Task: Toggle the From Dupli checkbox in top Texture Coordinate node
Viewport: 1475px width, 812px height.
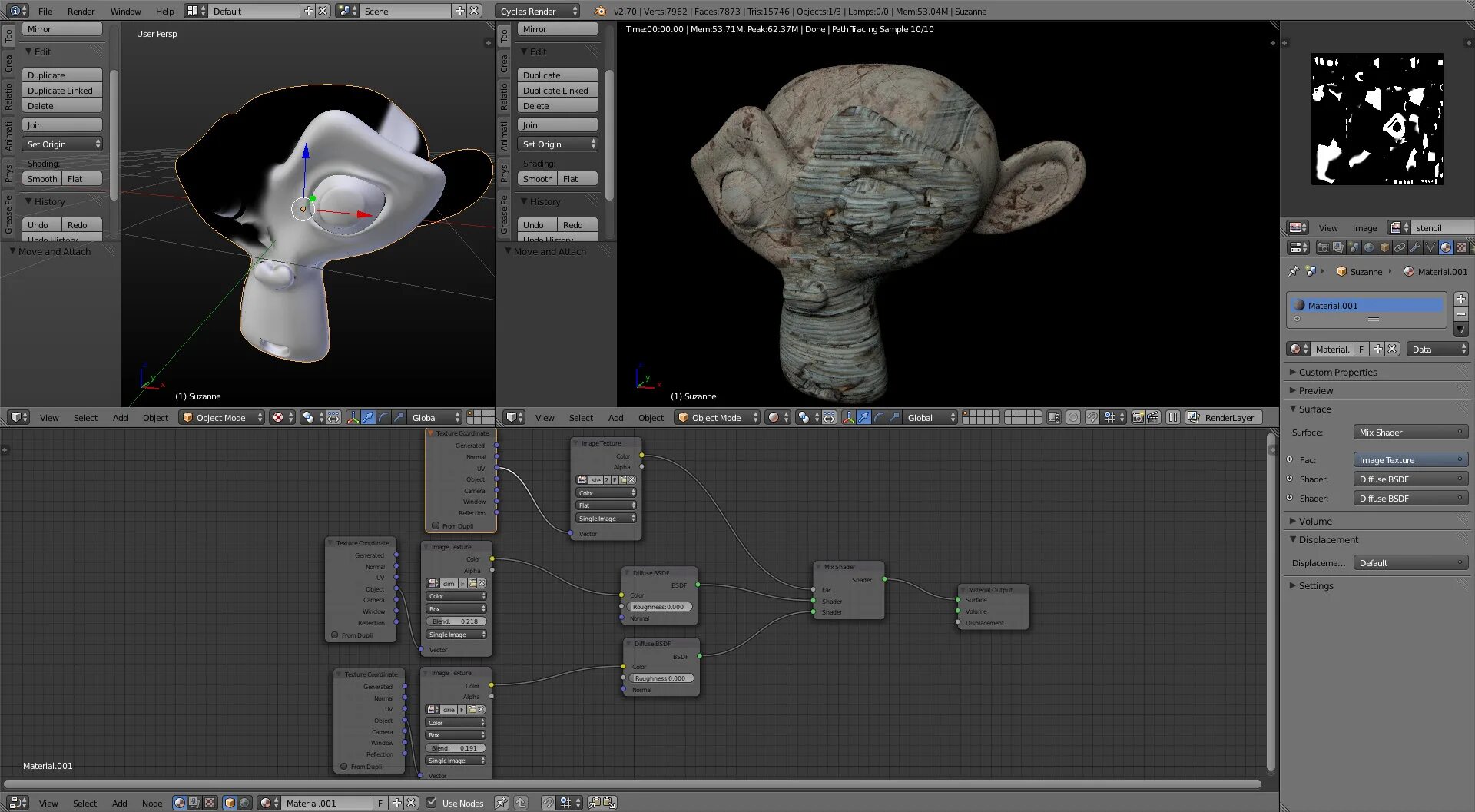Action: pos(436,526)
